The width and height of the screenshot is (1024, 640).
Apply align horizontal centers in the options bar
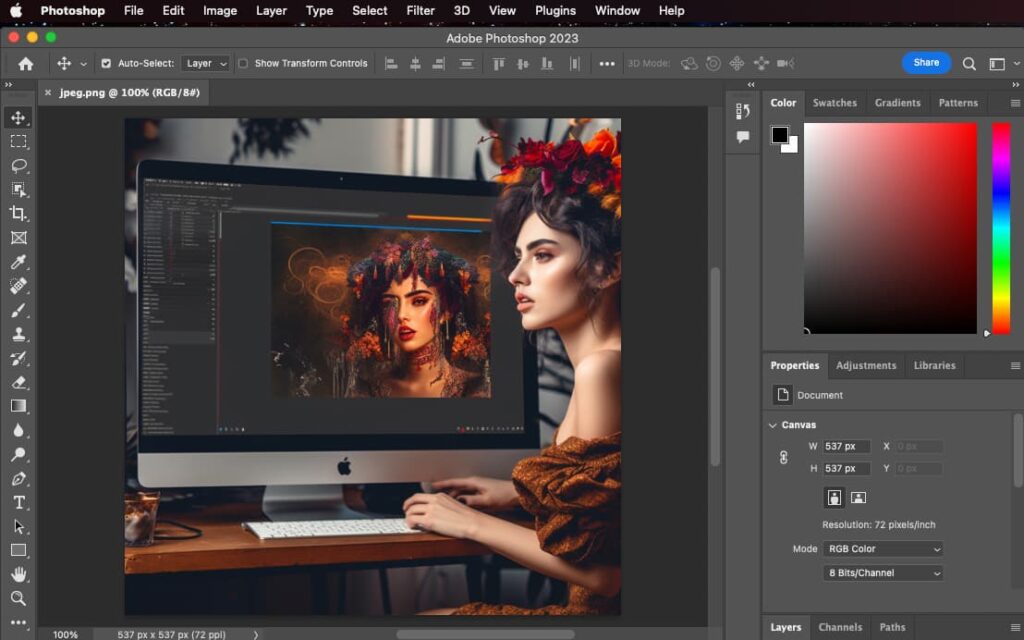415,63
